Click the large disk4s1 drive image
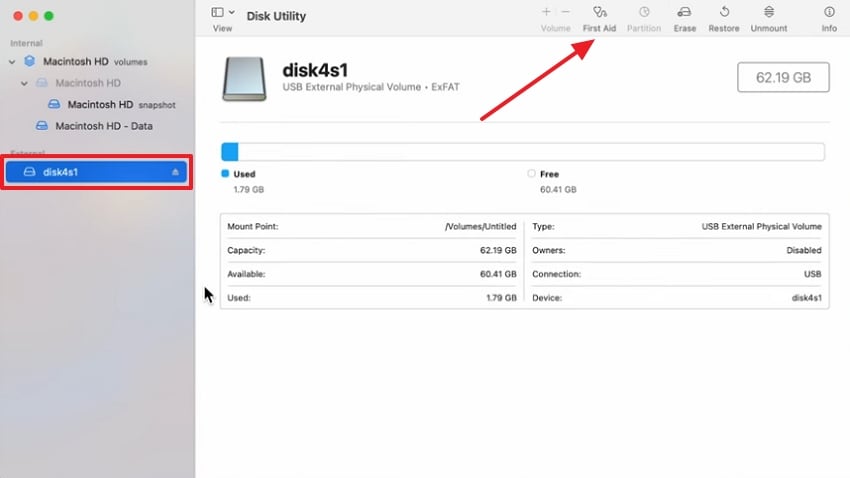This screenshot has width=850, height=478. tap(244, 79)
